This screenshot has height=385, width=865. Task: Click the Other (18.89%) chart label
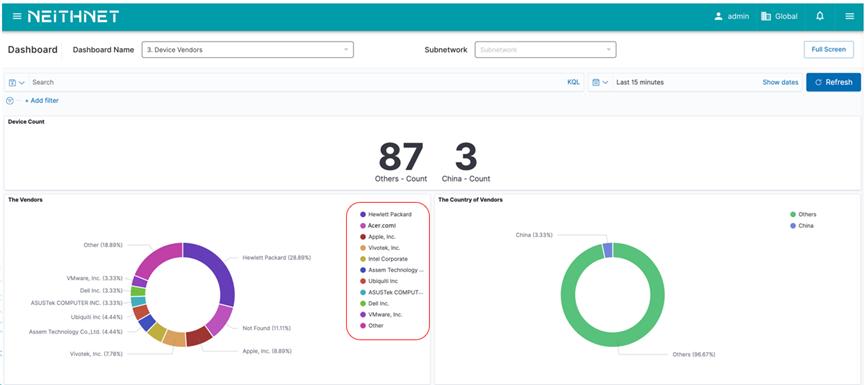tap(103, 244)
